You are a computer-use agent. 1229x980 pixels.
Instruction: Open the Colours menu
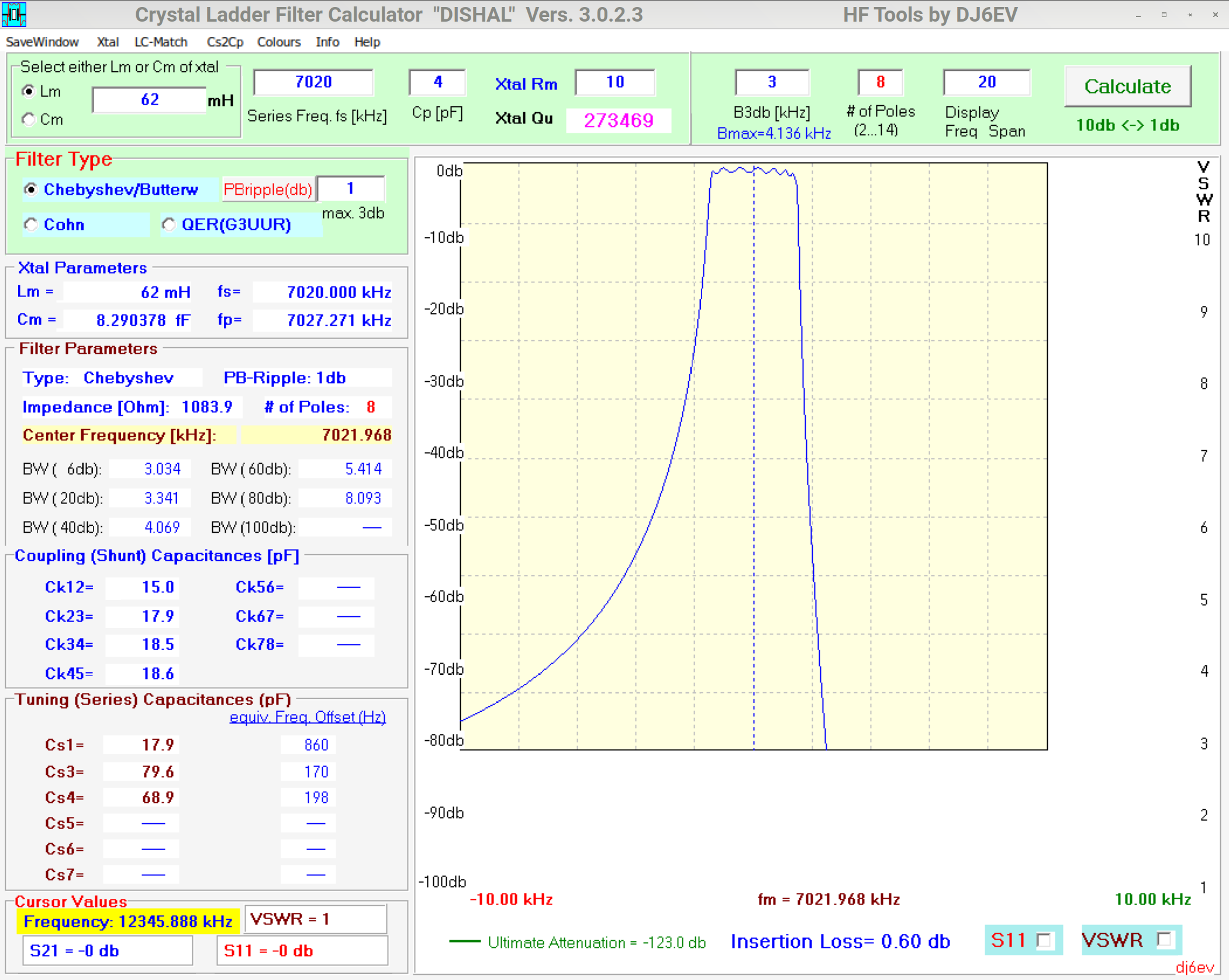coord(279,42)
